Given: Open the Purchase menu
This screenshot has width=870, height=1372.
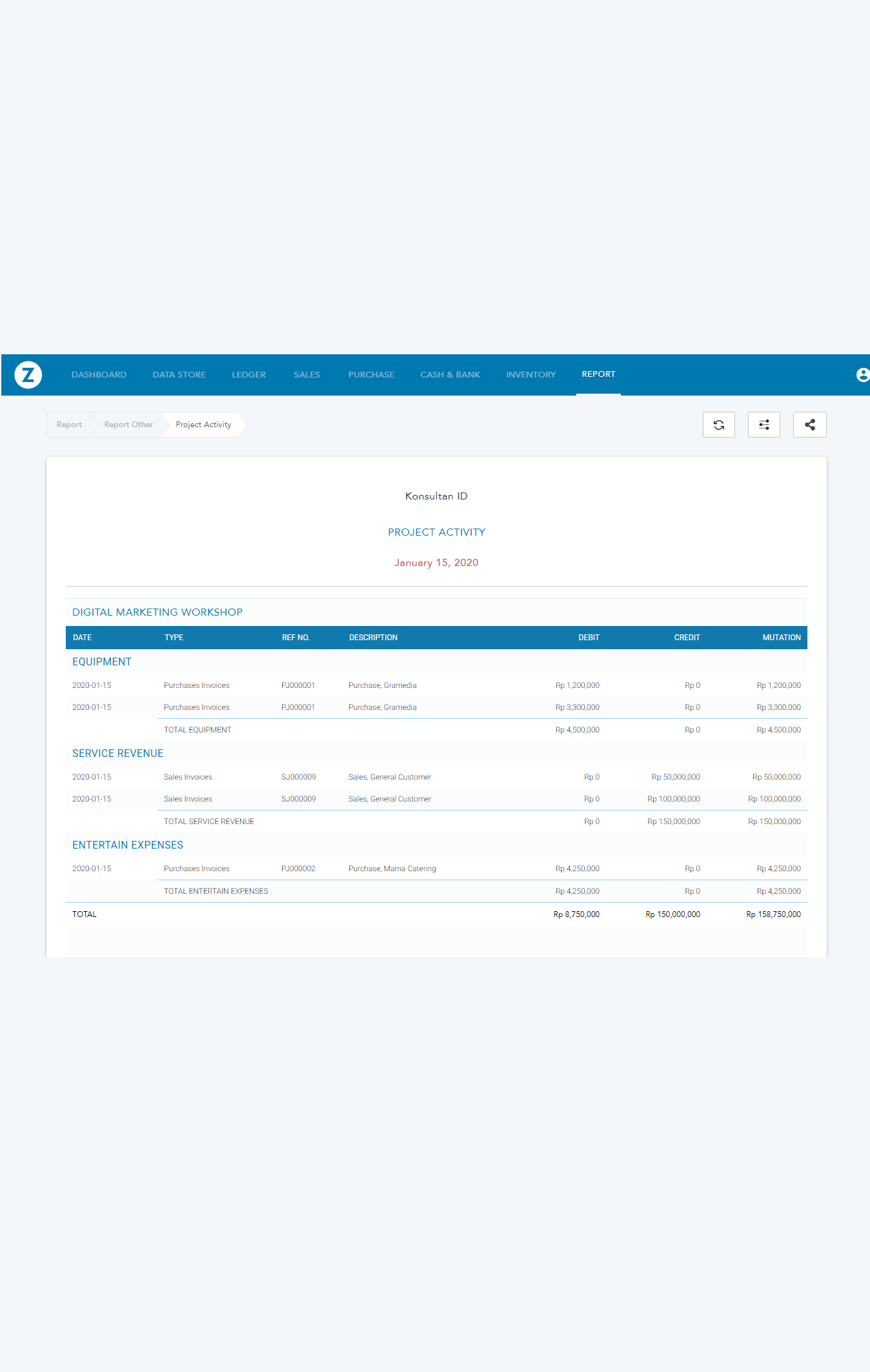Looking at the screenshot, I should (371, 375).
